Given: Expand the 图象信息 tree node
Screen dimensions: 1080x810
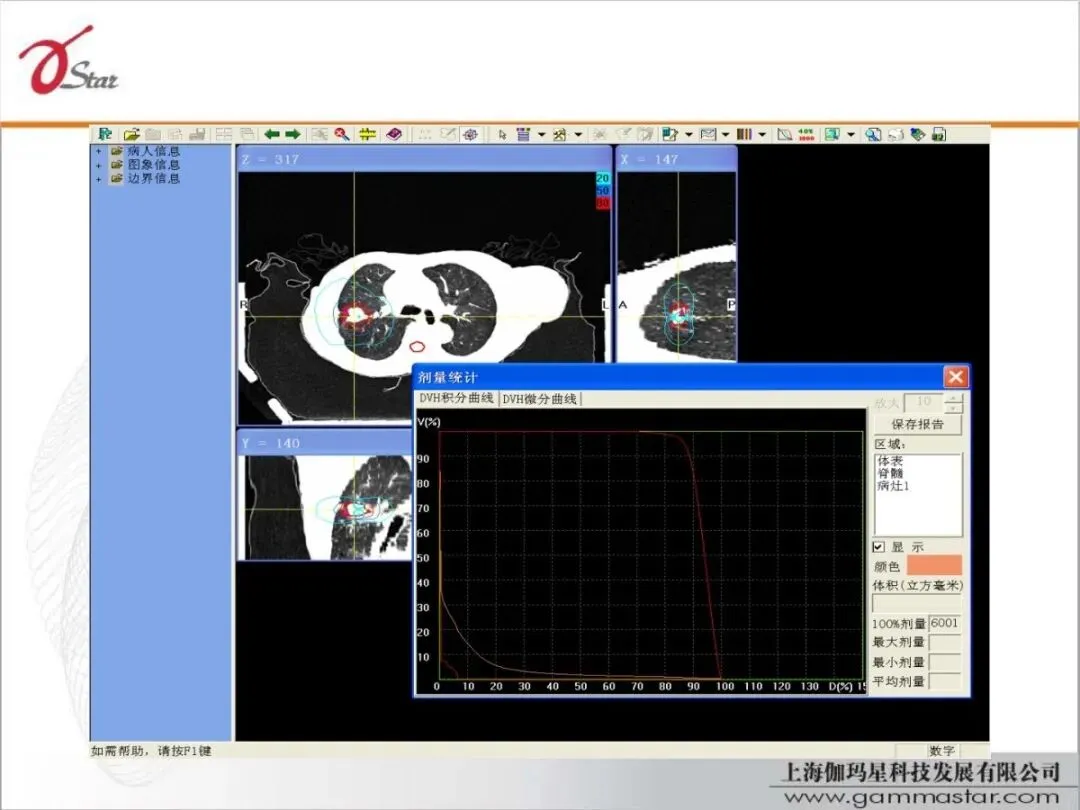Looking at the screenshot, I should click(98, 165).
